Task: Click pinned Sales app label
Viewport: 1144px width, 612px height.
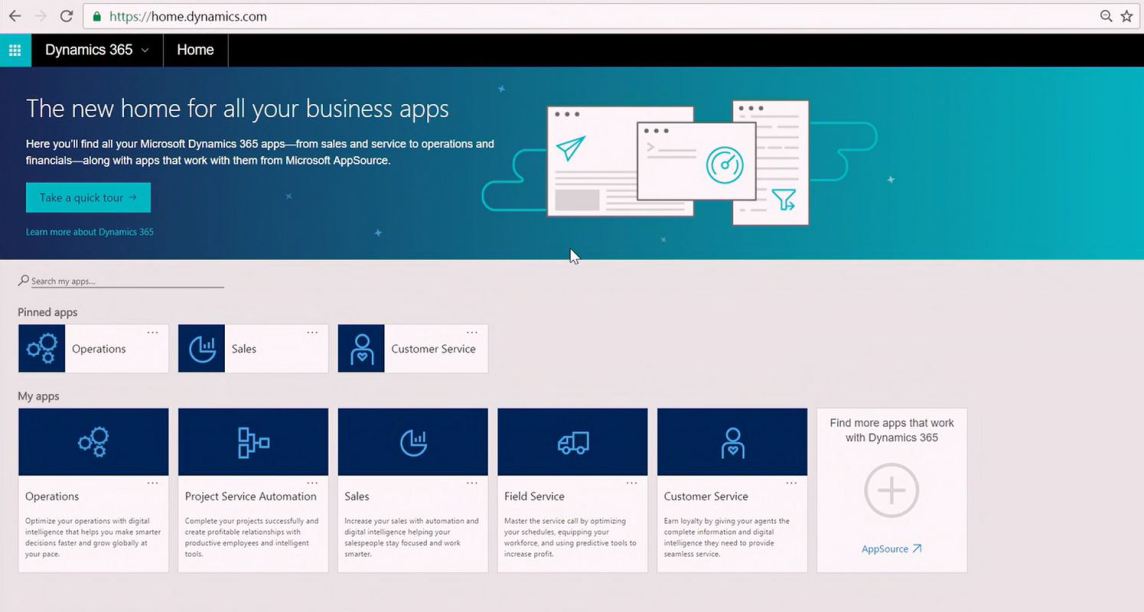Action: (x=244, y=349)
